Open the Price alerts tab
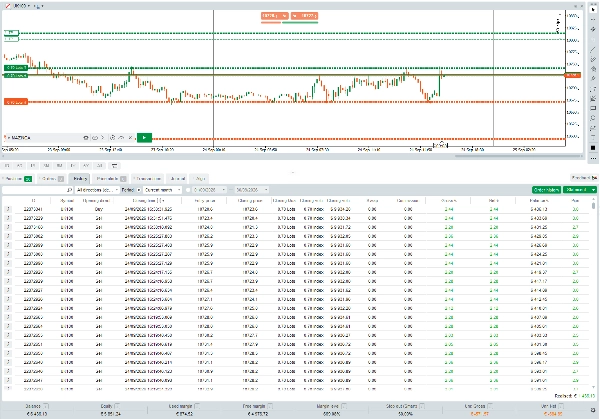Viewport: 600px width, 419px height. (x=111, y=179)
